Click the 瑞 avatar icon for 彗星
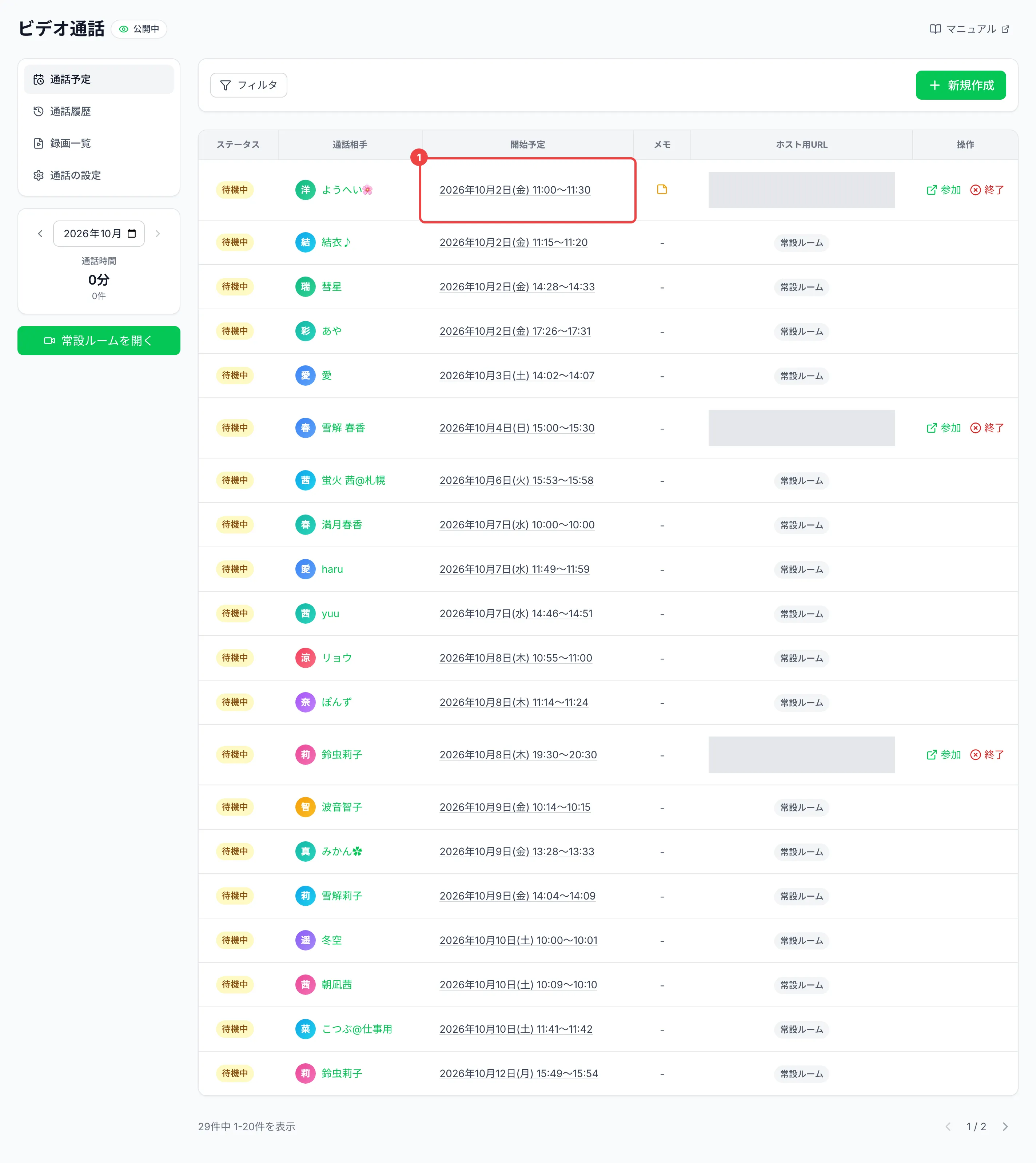The height and width of the screenshot is (1163, 1036). coord(305,286)
